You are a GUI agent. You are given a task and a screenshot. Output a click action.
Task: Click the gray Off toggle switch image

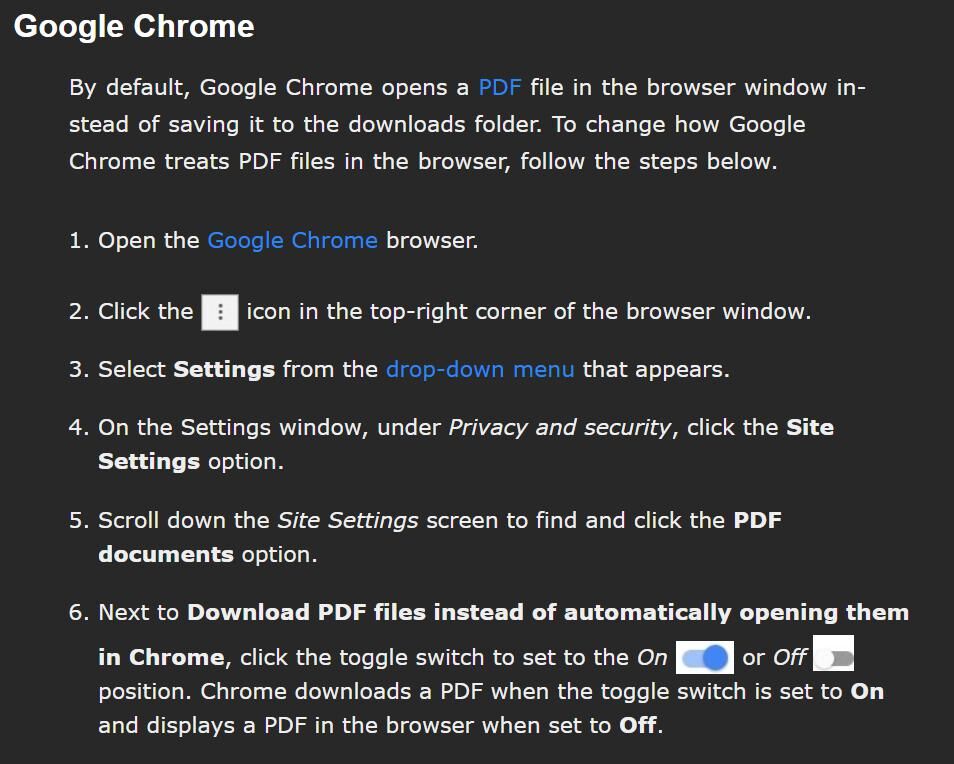pos(833,657)
